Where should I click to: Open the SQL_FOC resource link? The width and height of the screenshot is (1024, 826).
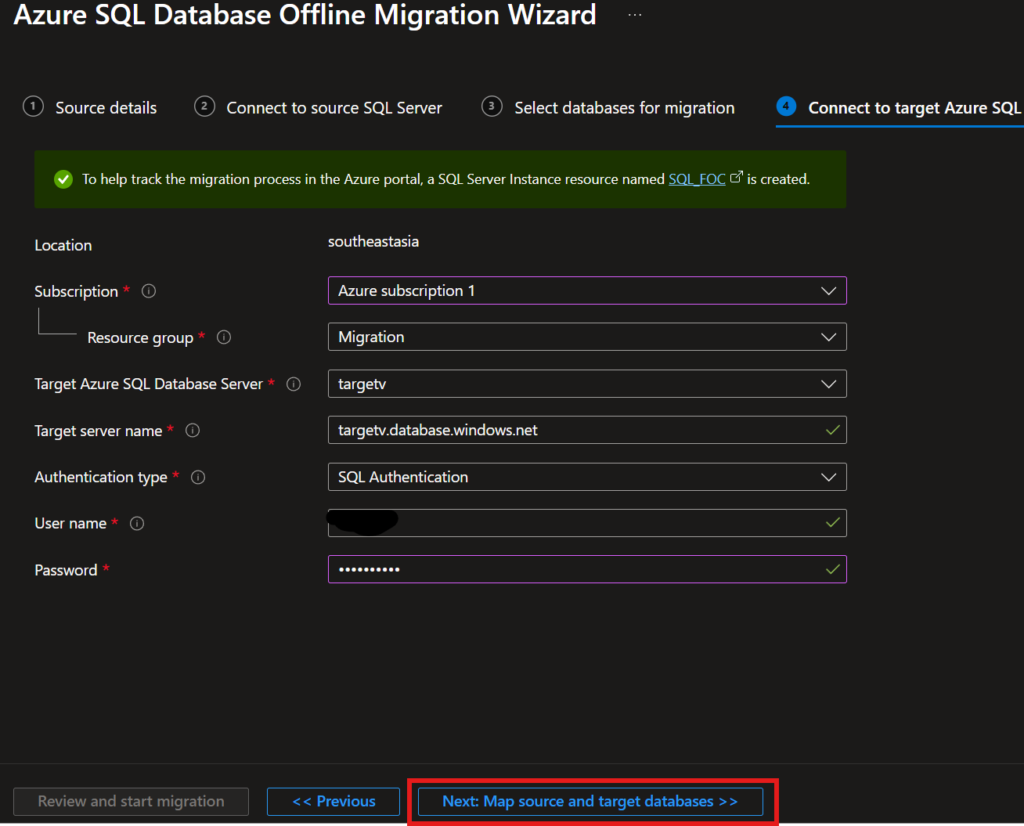click(697, 180)
